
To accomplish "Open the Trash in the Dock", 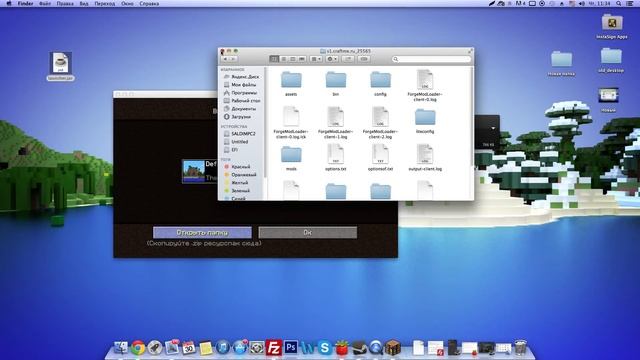I will click(x=520, y=348).
